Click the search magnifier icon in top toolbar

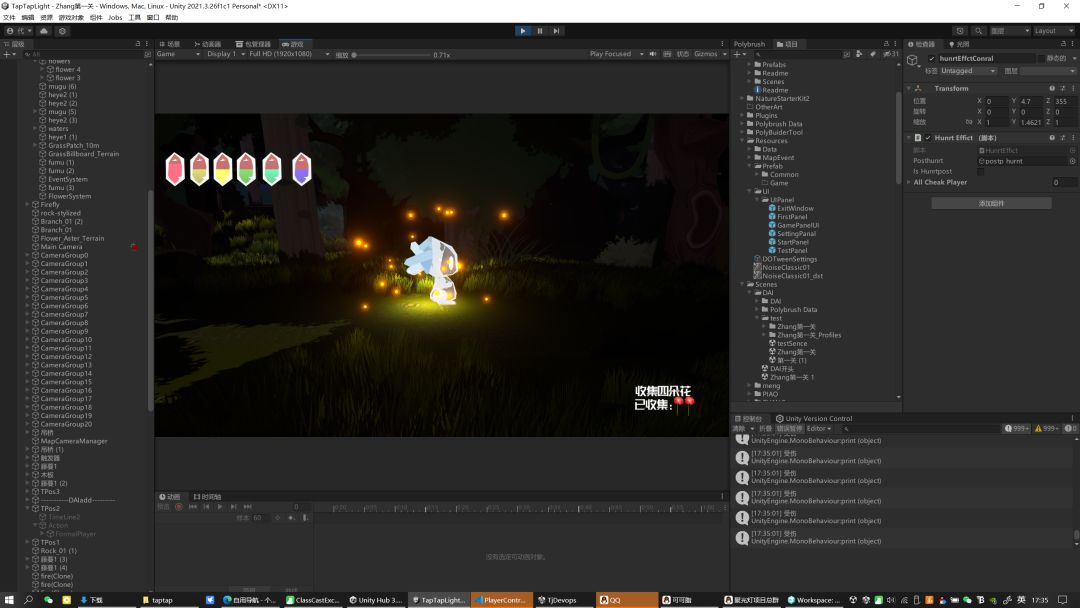coord(979,31)
